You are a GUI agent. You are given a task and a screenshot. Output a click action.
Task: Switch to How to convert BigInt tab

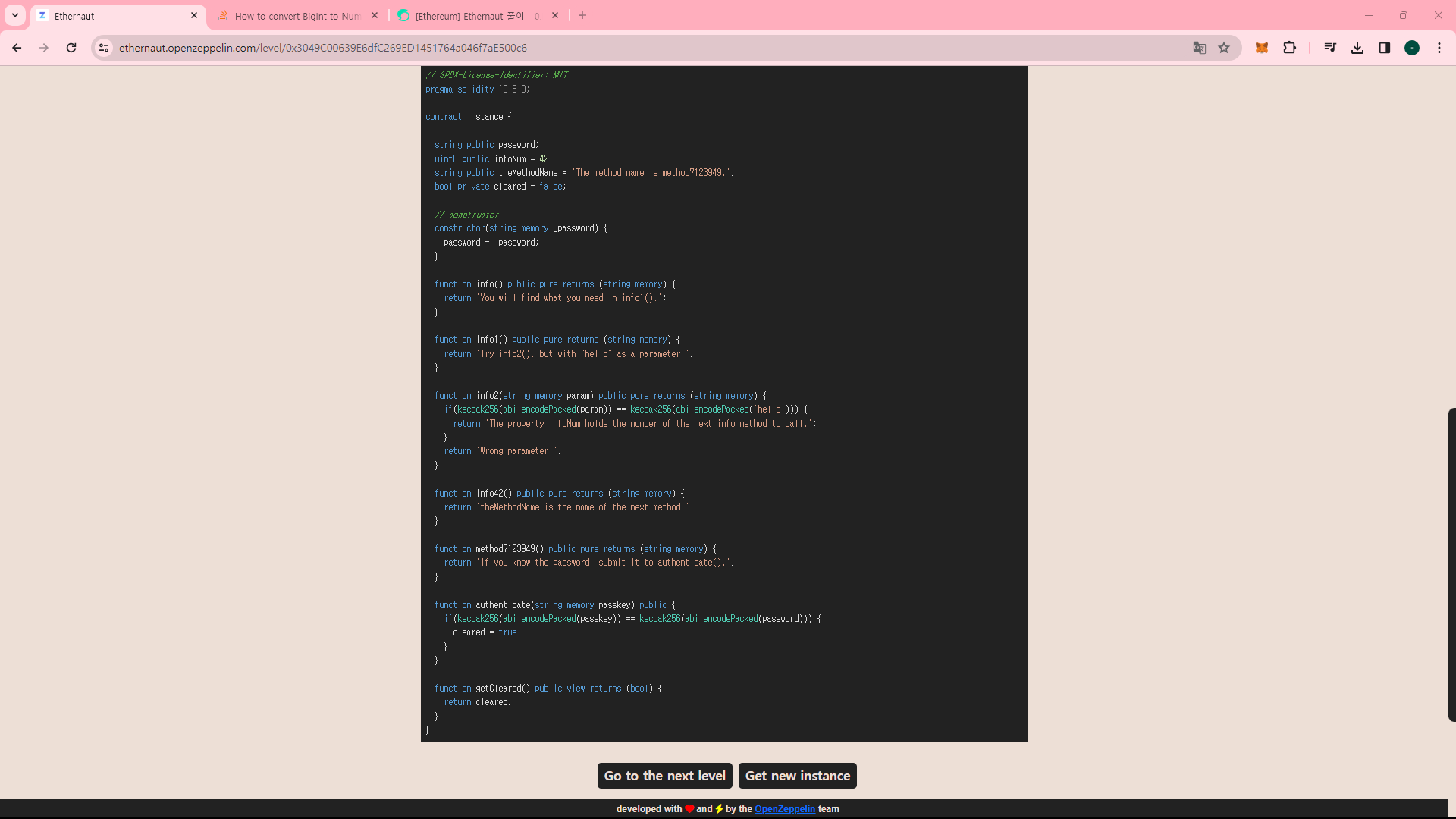297,16
